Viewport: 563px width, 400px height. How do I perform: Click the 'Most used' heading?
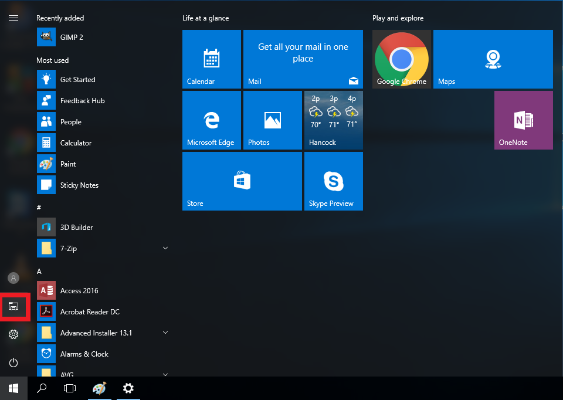[52, 60]
